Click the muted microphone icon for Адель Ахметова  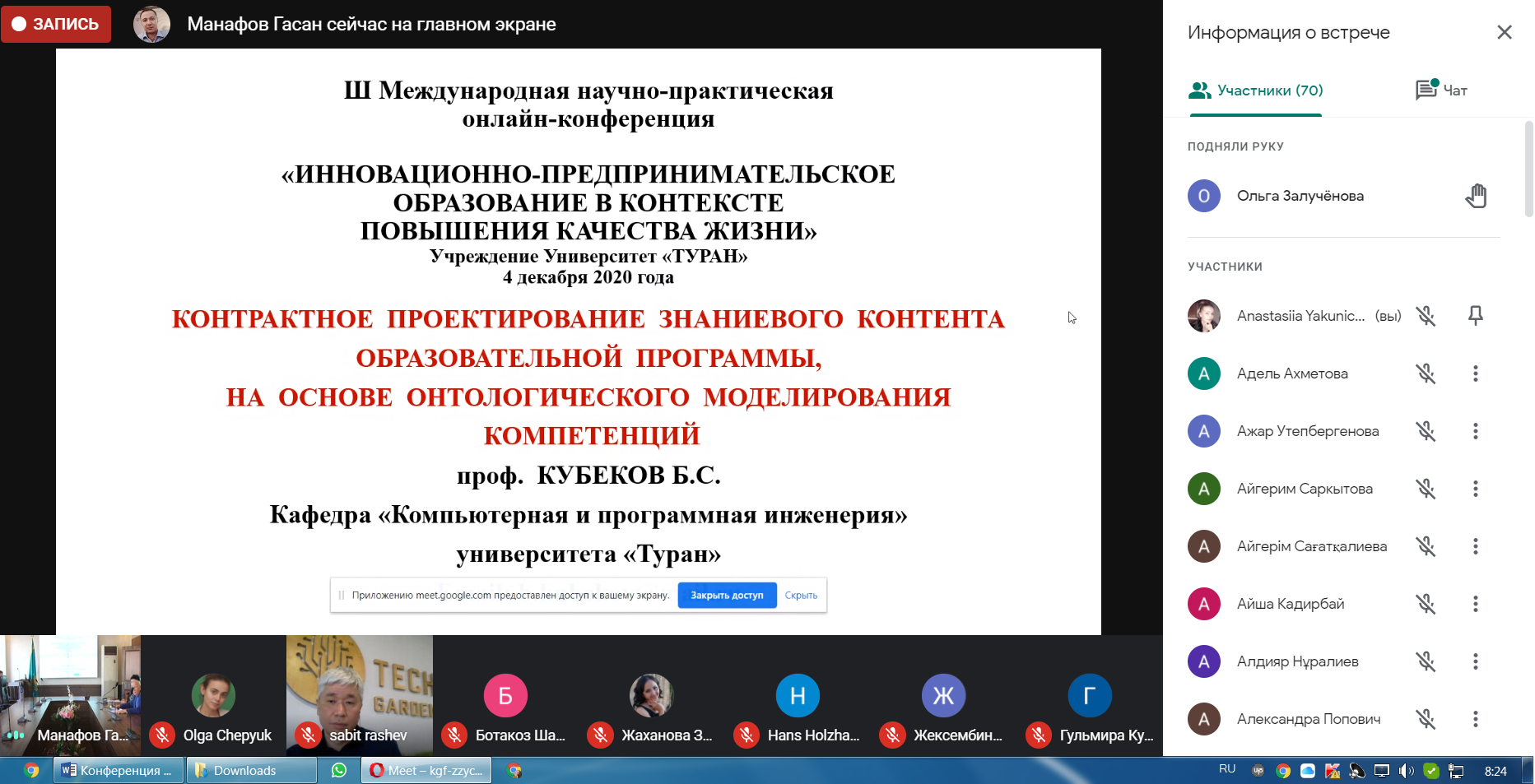(1426, 373)
